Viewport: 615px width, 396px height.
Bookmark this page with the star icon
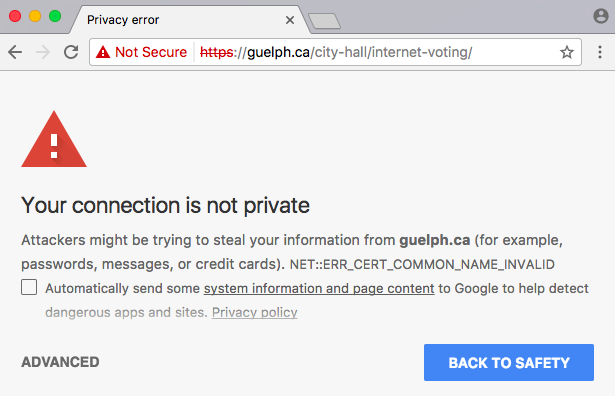tap(566, 52)
